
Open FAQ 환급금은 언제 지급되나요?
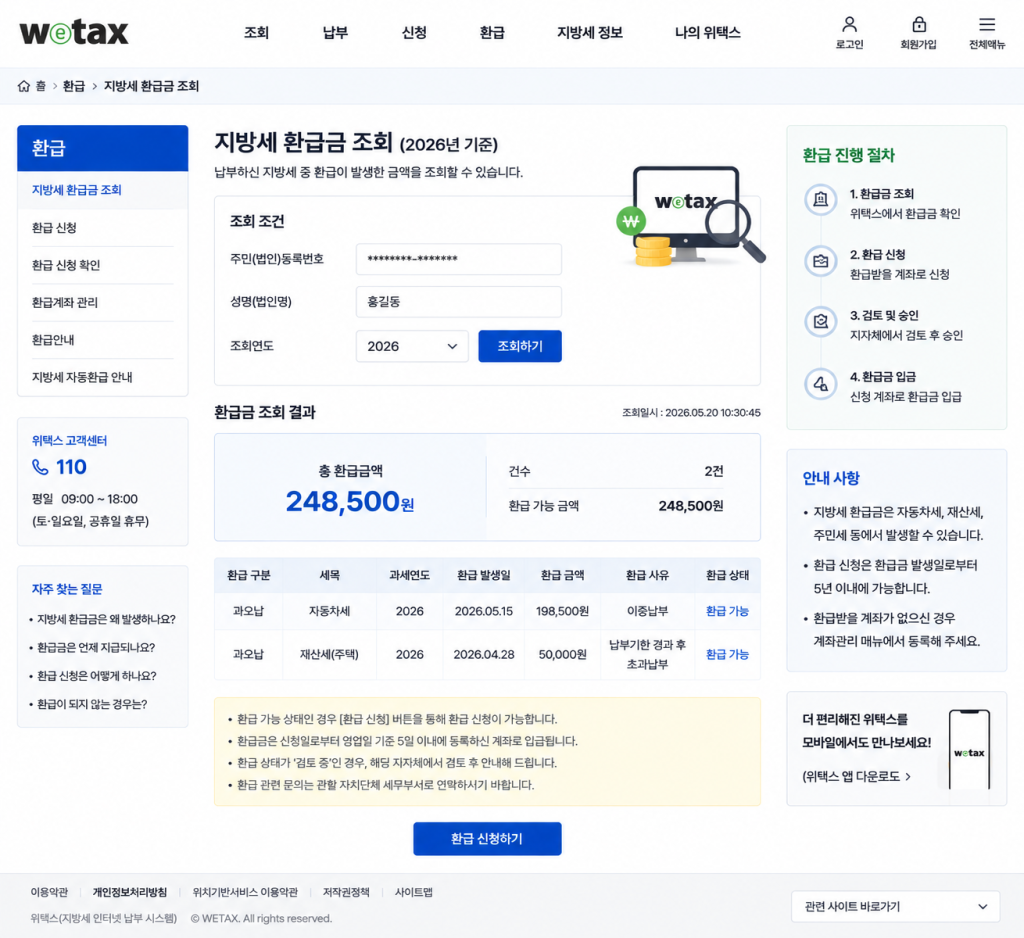[x=96, y=647]
